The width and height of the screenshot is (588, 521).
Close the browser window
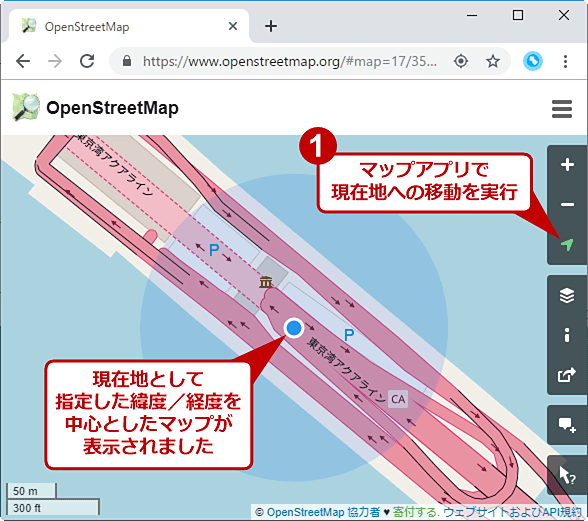(564, 15)
